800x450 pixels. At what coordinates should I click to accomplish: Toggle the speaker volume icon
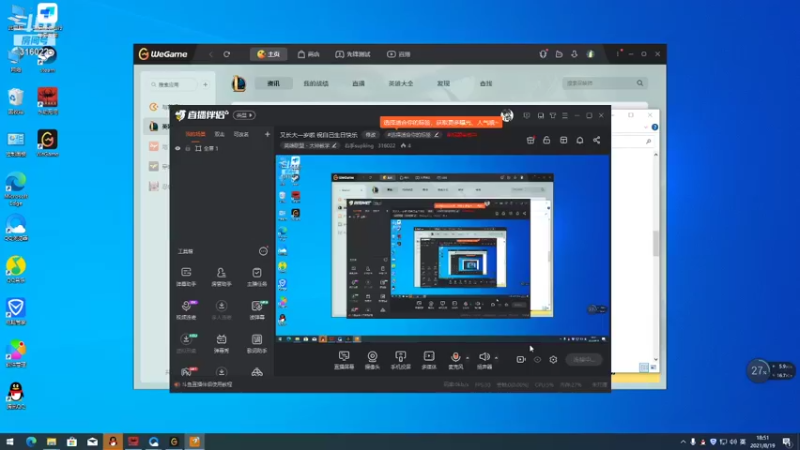click(x=484, y=357)
